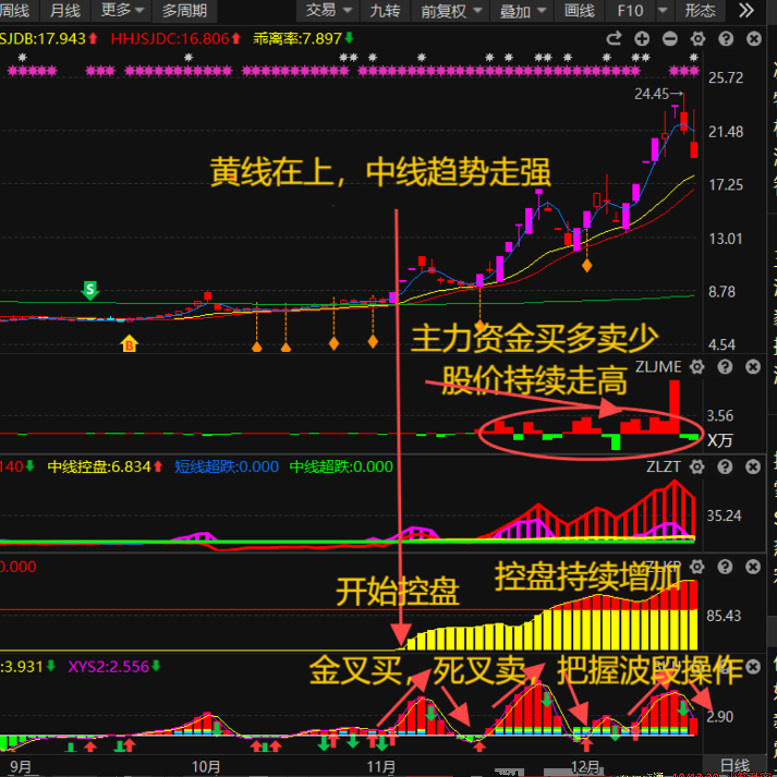Click the 13.01 price axis label
777x777 pixels.
[725, 239]
